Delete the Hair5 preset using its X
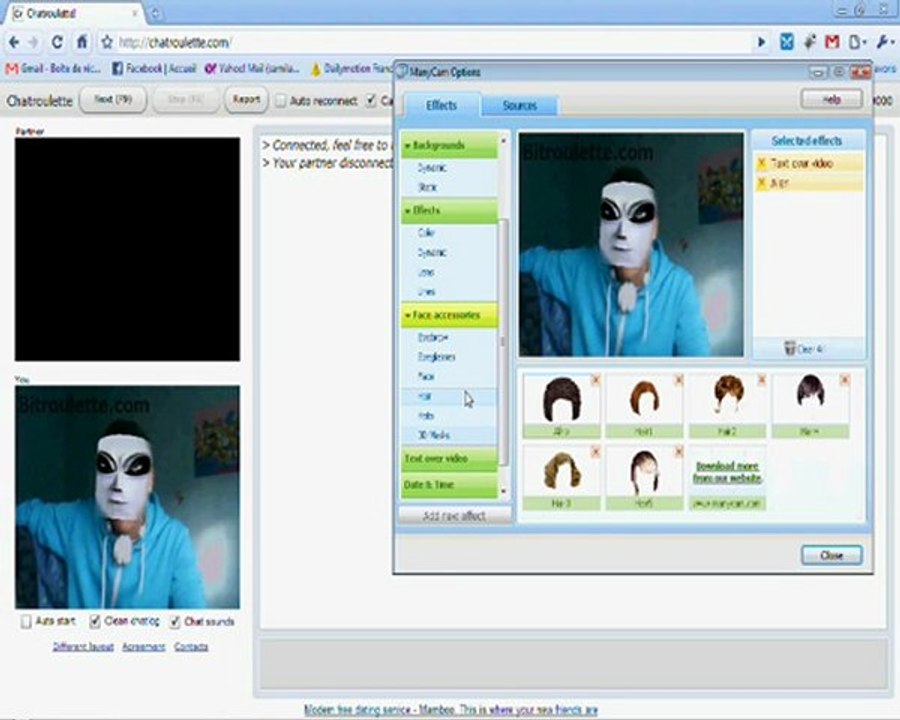Viewport: 900px width, 720px height. click(x=678, y=452)
